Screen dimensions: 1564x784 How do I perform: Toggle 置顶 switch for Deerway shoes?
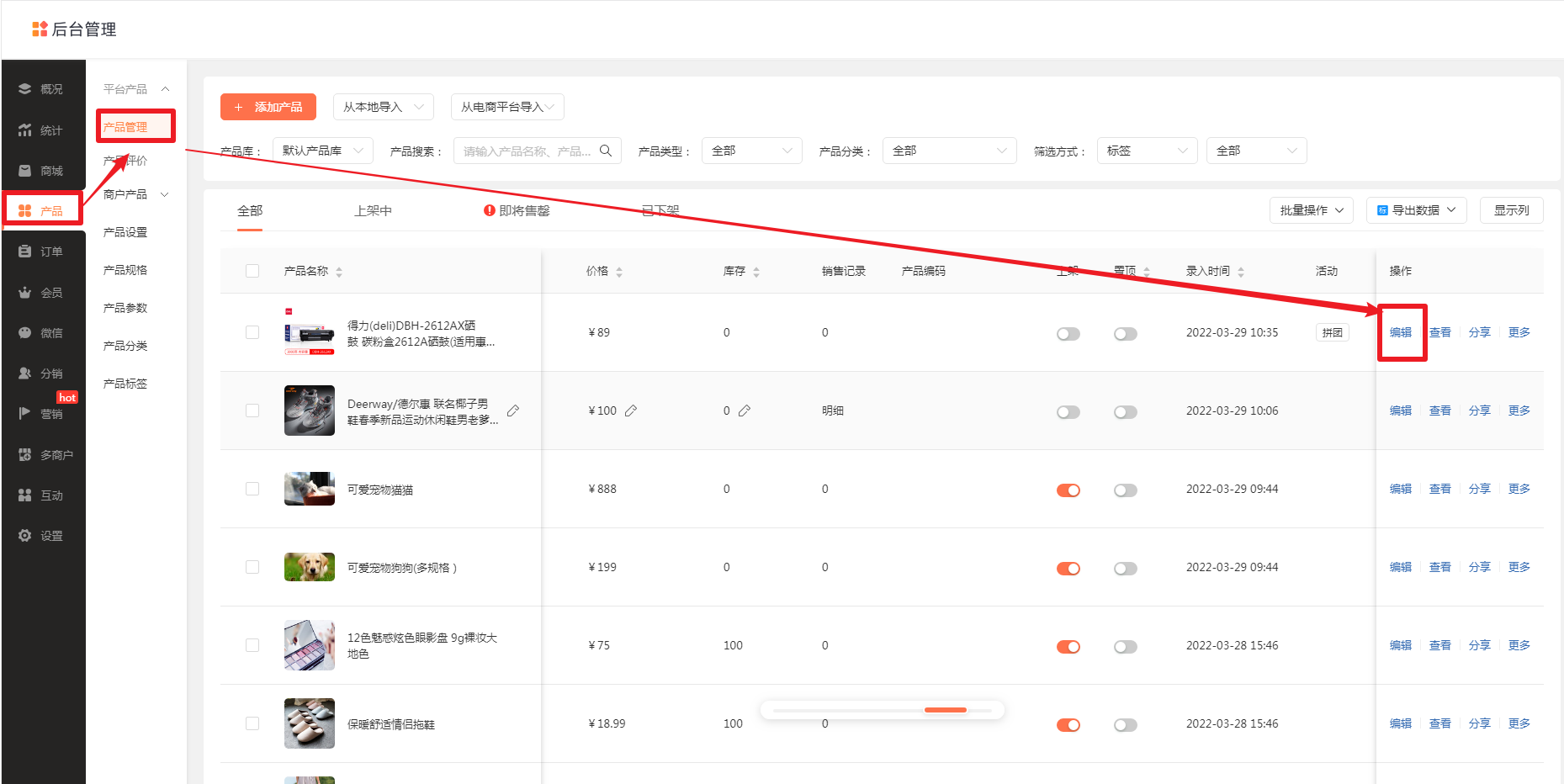(x=1126, y=412)
